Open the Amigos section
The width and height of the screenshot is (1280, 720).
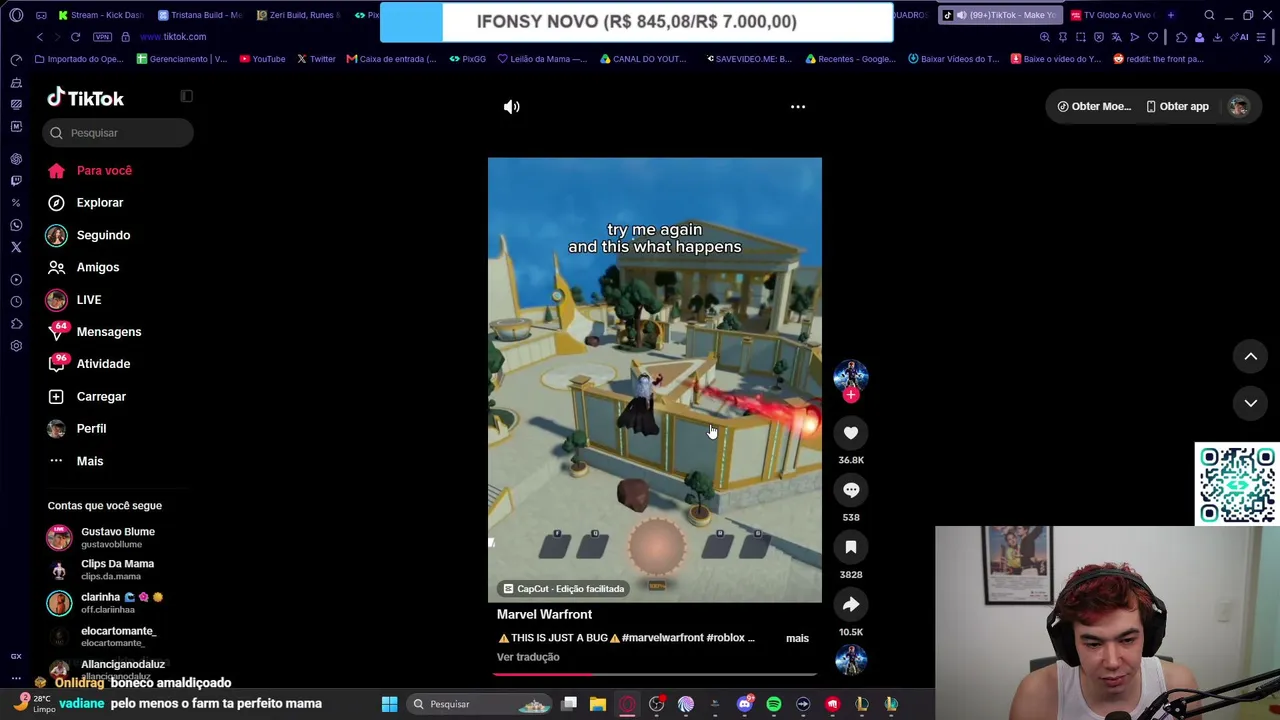84,267
